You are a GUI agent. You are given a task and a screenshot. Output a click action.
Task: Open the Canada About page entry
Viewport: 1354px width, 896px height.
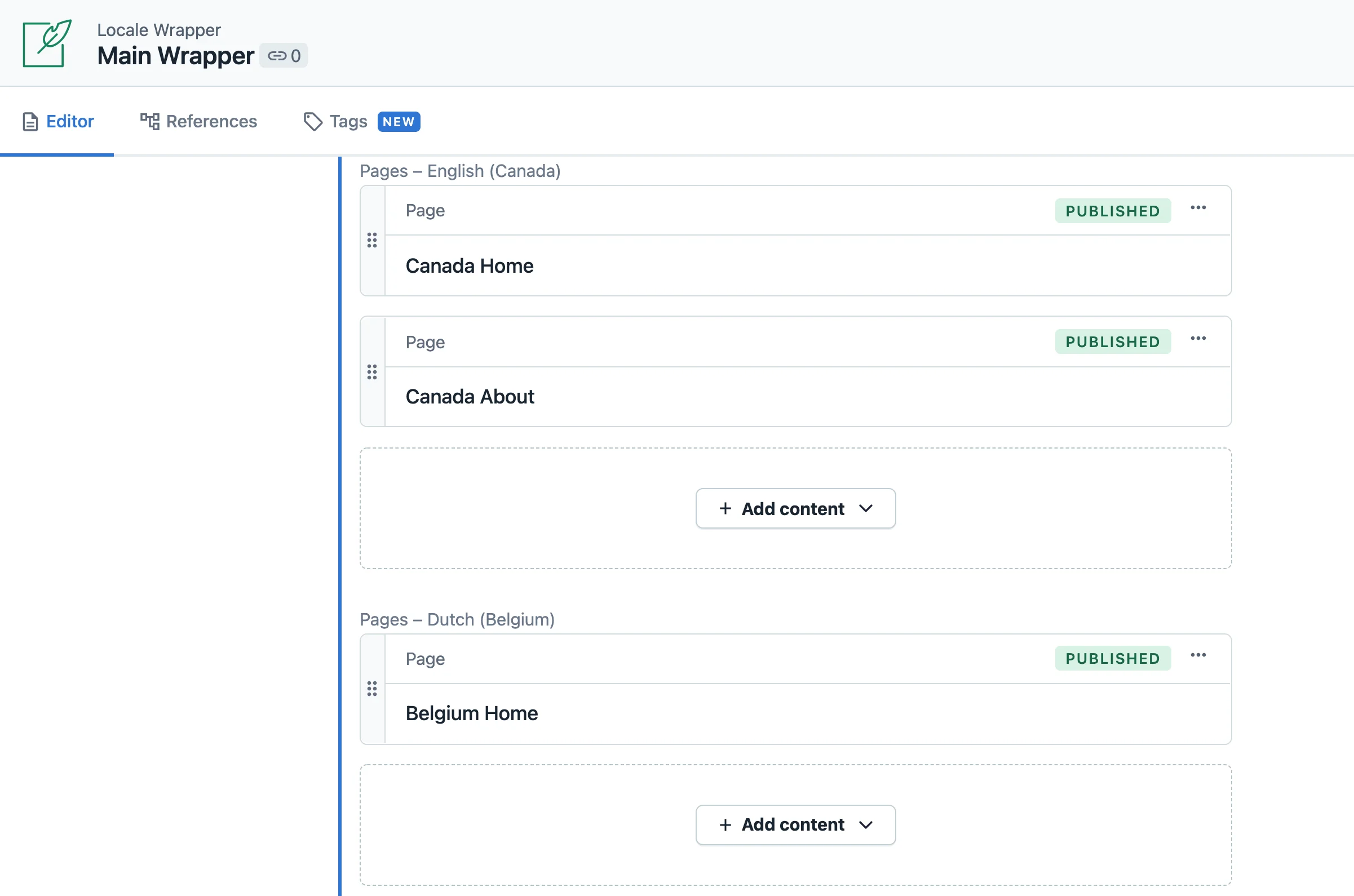(x=470, y=397)
